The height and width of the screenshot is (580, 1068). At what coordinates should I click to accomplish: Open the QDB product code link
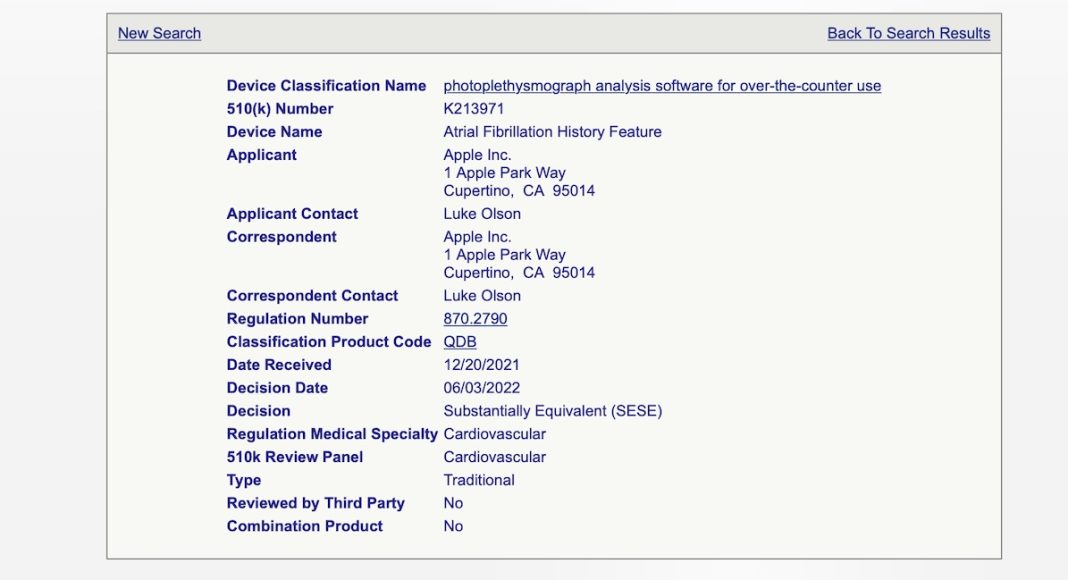tap(460, 342)
